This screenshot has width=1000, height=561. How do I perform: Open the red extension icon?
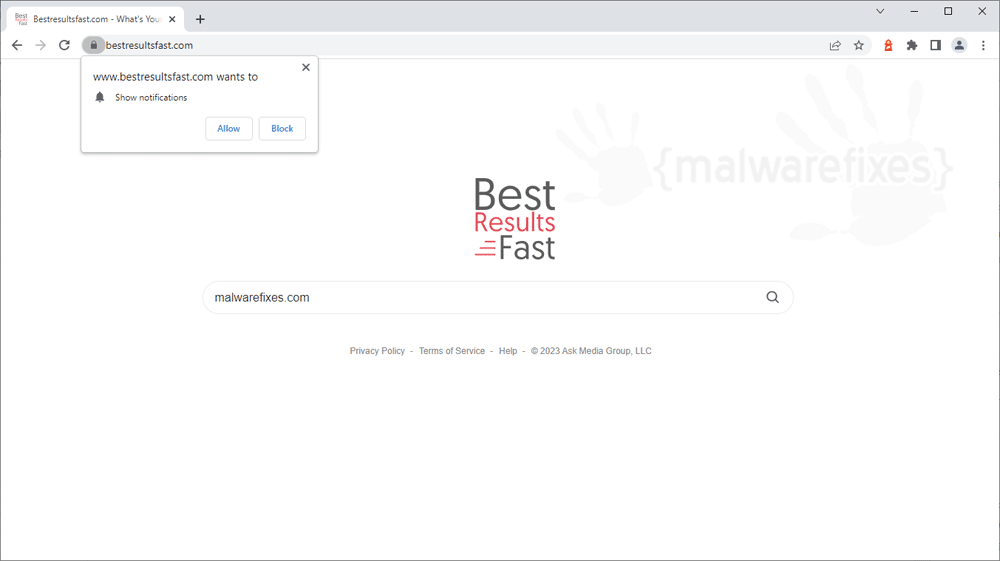pos(888,45)
